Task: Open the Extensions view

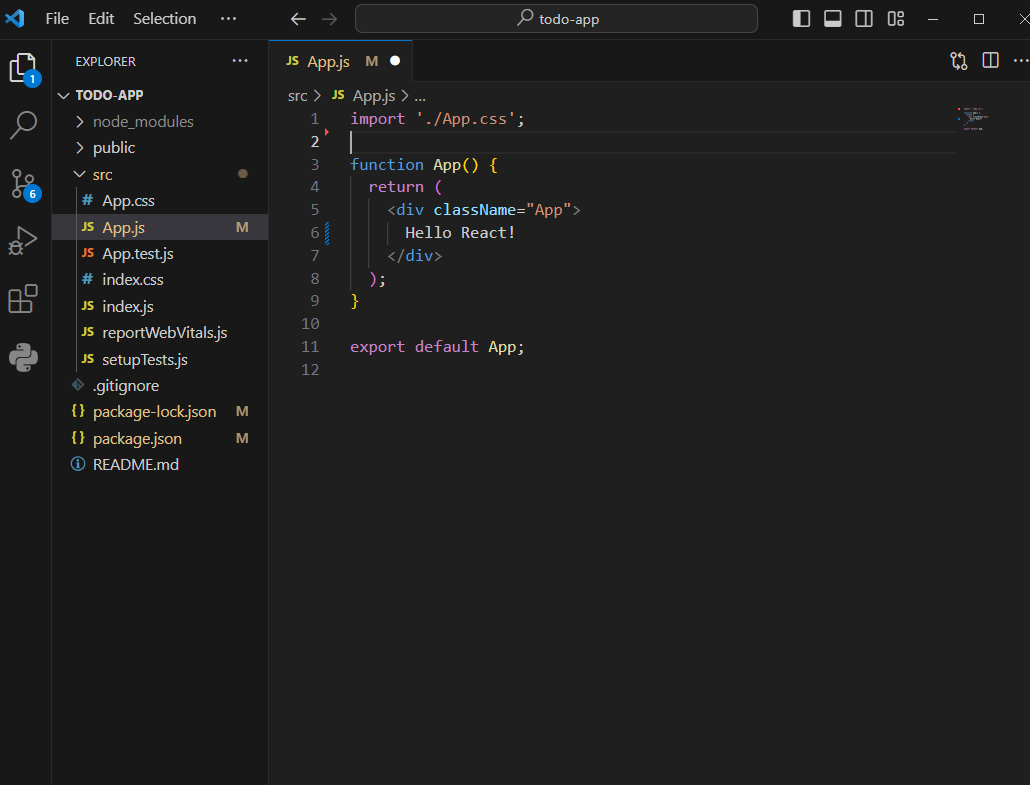Action: point(23,299)
